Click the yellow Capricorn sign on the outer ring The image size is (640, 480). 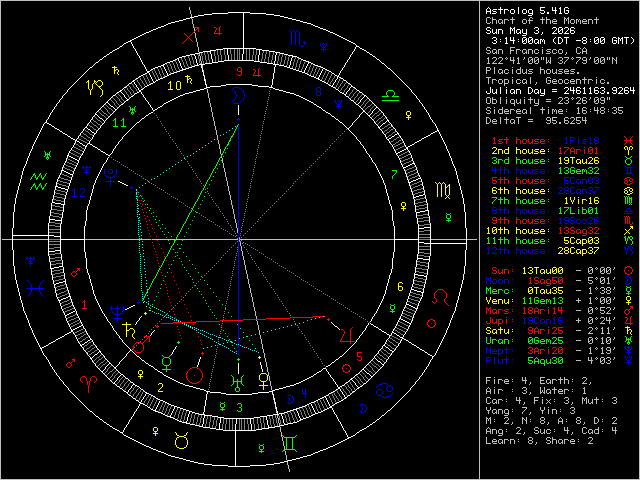pos(94,88)
